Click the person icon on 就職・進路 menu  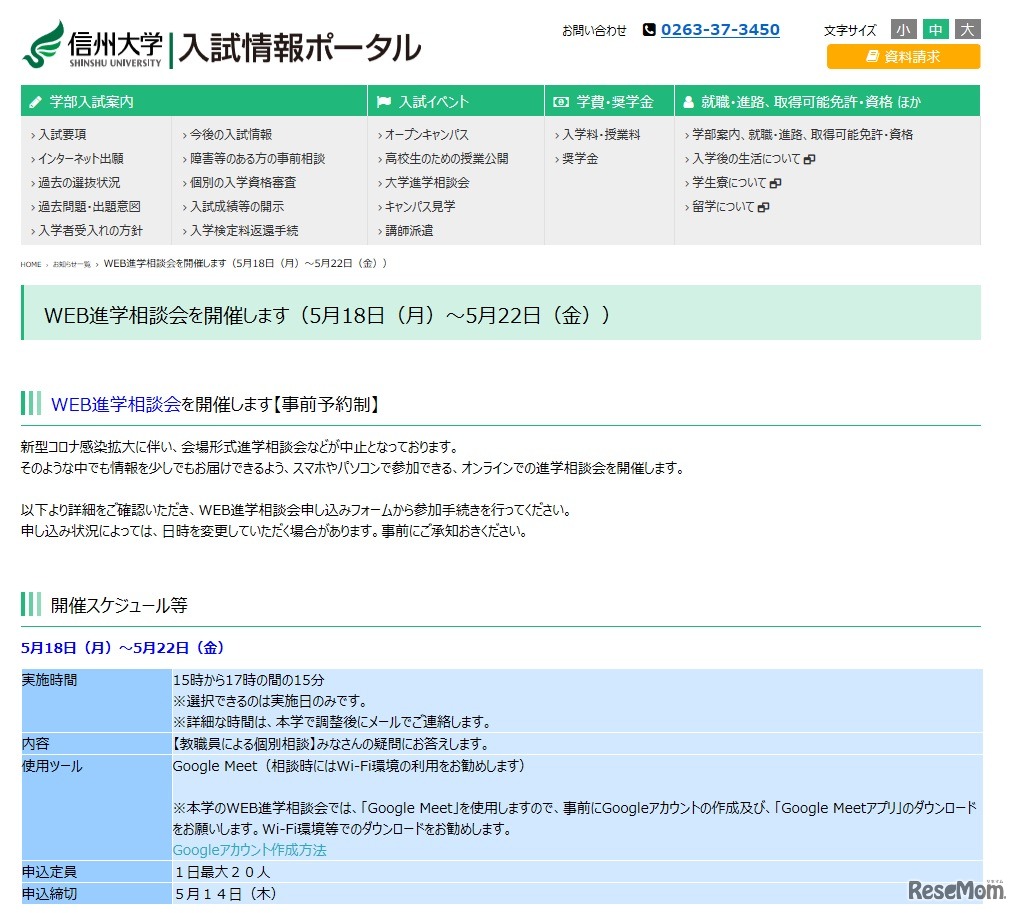(x=687, y=101)
